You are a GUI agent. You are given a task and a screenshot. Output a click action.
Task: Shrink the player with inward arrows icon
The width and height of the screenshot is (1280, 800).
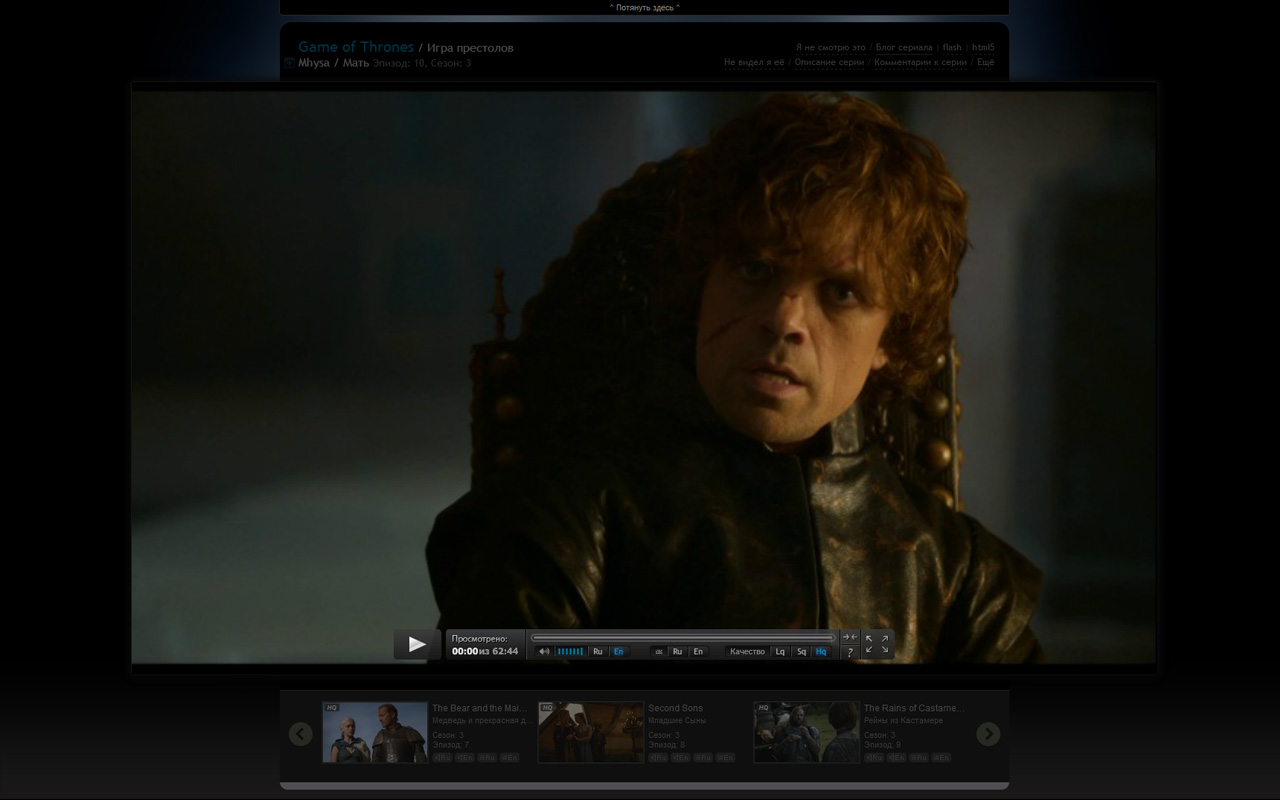850,637
